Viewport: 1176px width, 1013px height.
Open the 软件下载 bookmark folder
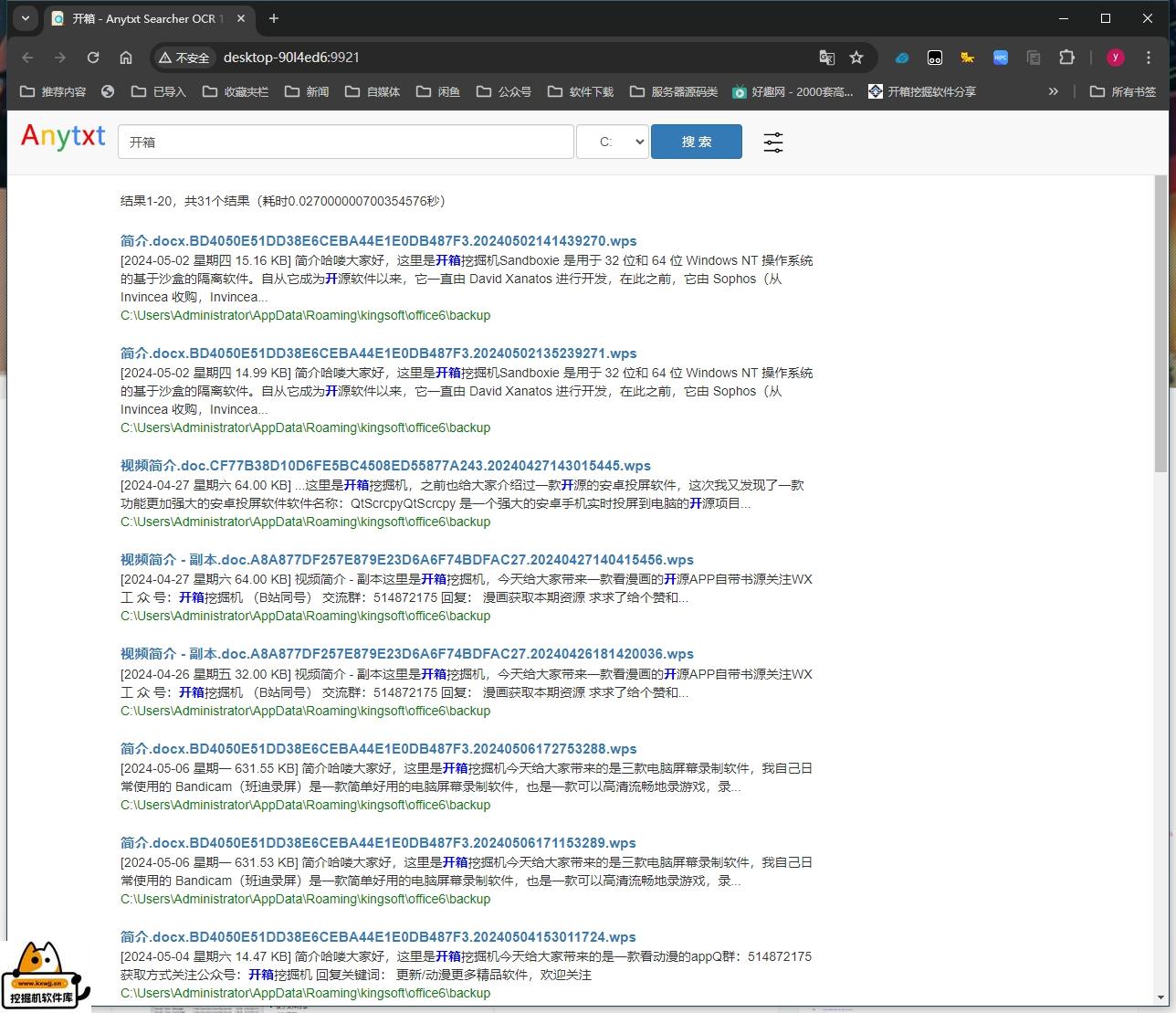[581, 91]
